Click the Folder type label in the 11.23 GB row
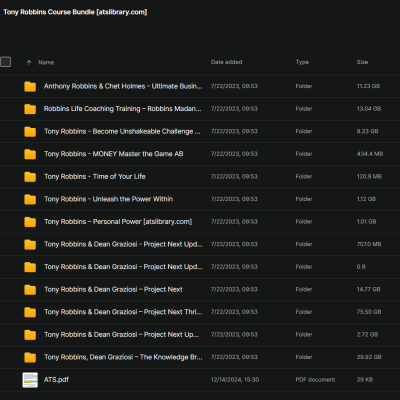The height and width of the screenshot is (400, 400). click(x=304, y=86)
